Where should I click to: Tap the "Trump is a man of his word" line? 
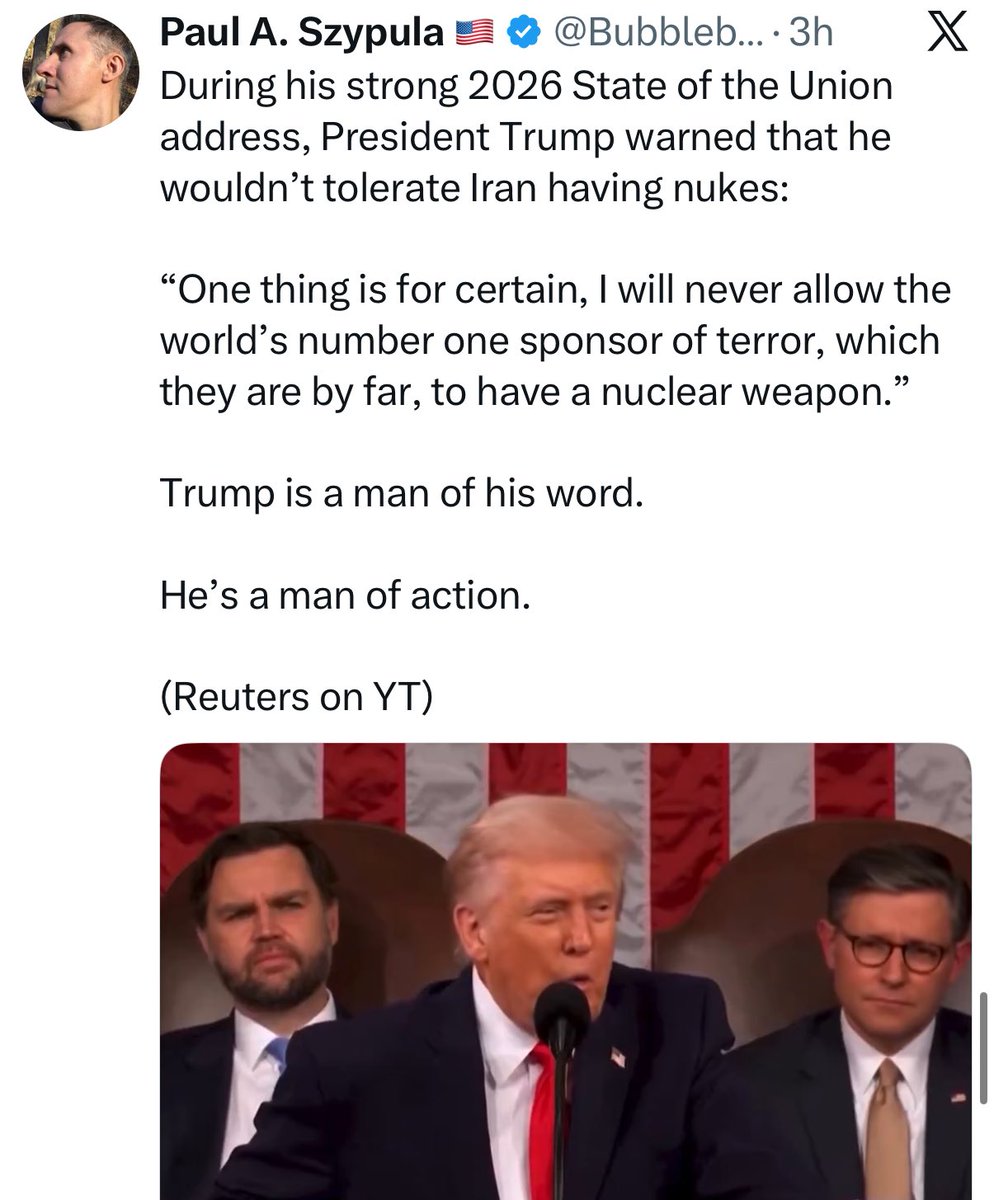click(x=399, y=494)
